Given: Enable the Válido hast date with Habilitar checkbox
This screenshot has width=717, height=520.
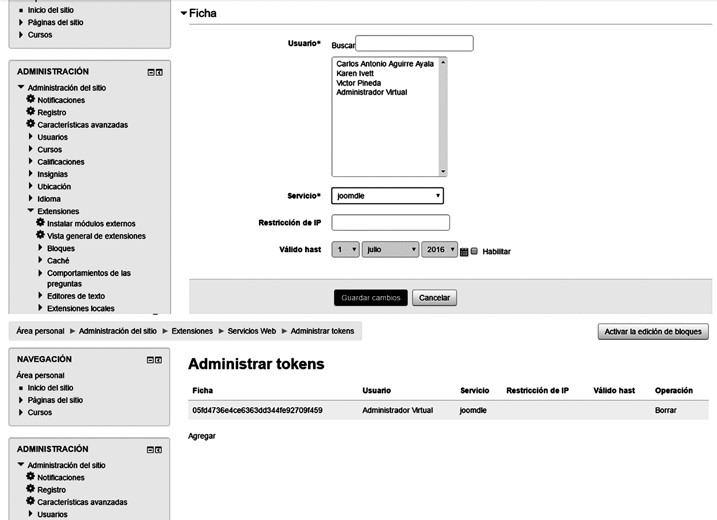Looking at the screenshot, I should (x=474, y=251).
